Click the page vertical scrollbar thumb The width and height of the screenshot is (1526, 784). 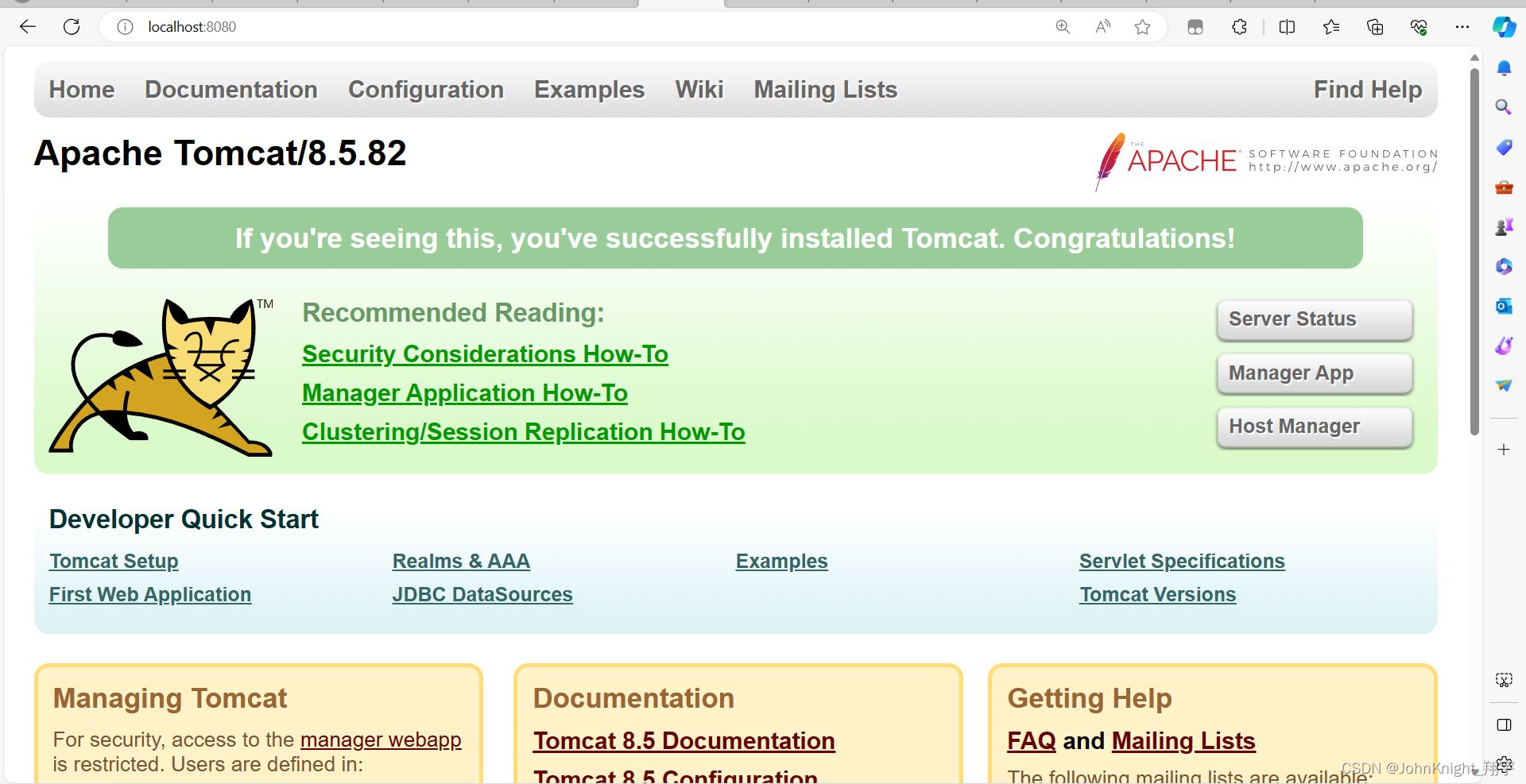tap(1474, 253)
